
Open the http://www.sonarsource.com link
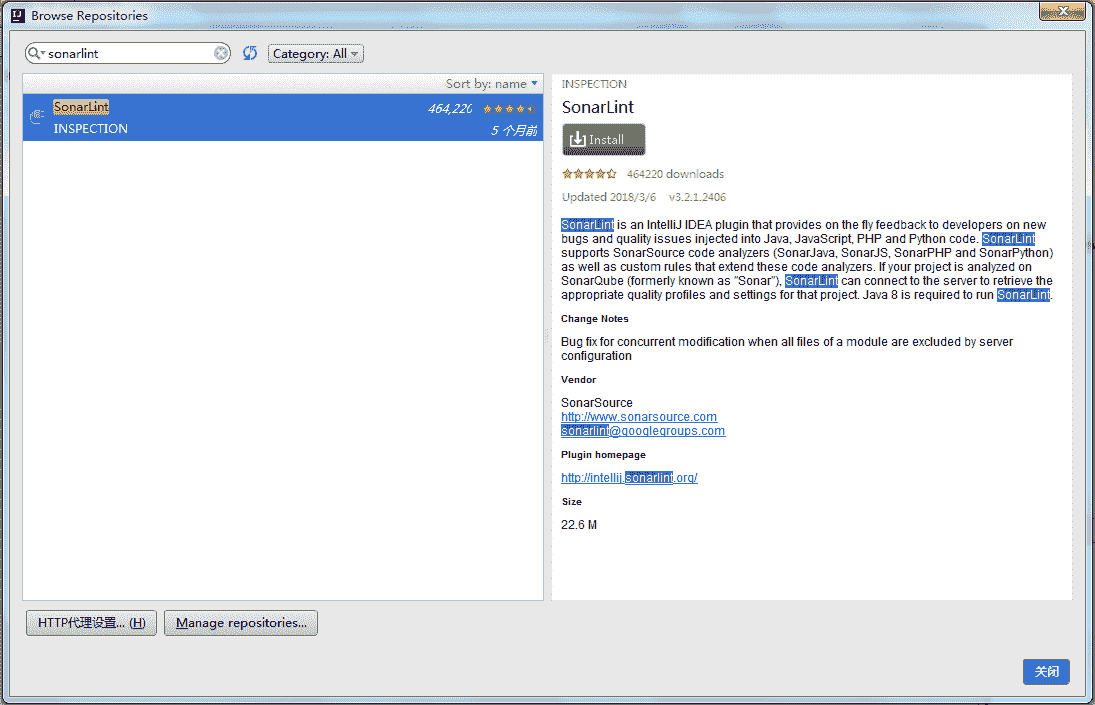tap(639, 417)
